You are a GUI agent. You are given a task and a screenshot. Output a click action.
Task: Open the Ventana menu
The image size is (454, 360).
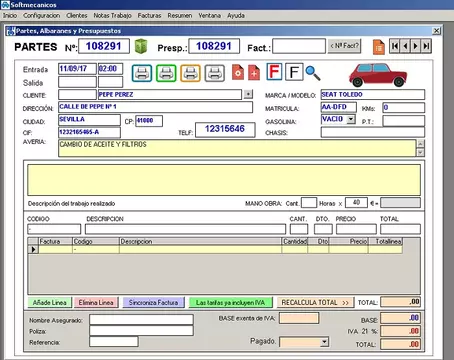click(210, 15)
